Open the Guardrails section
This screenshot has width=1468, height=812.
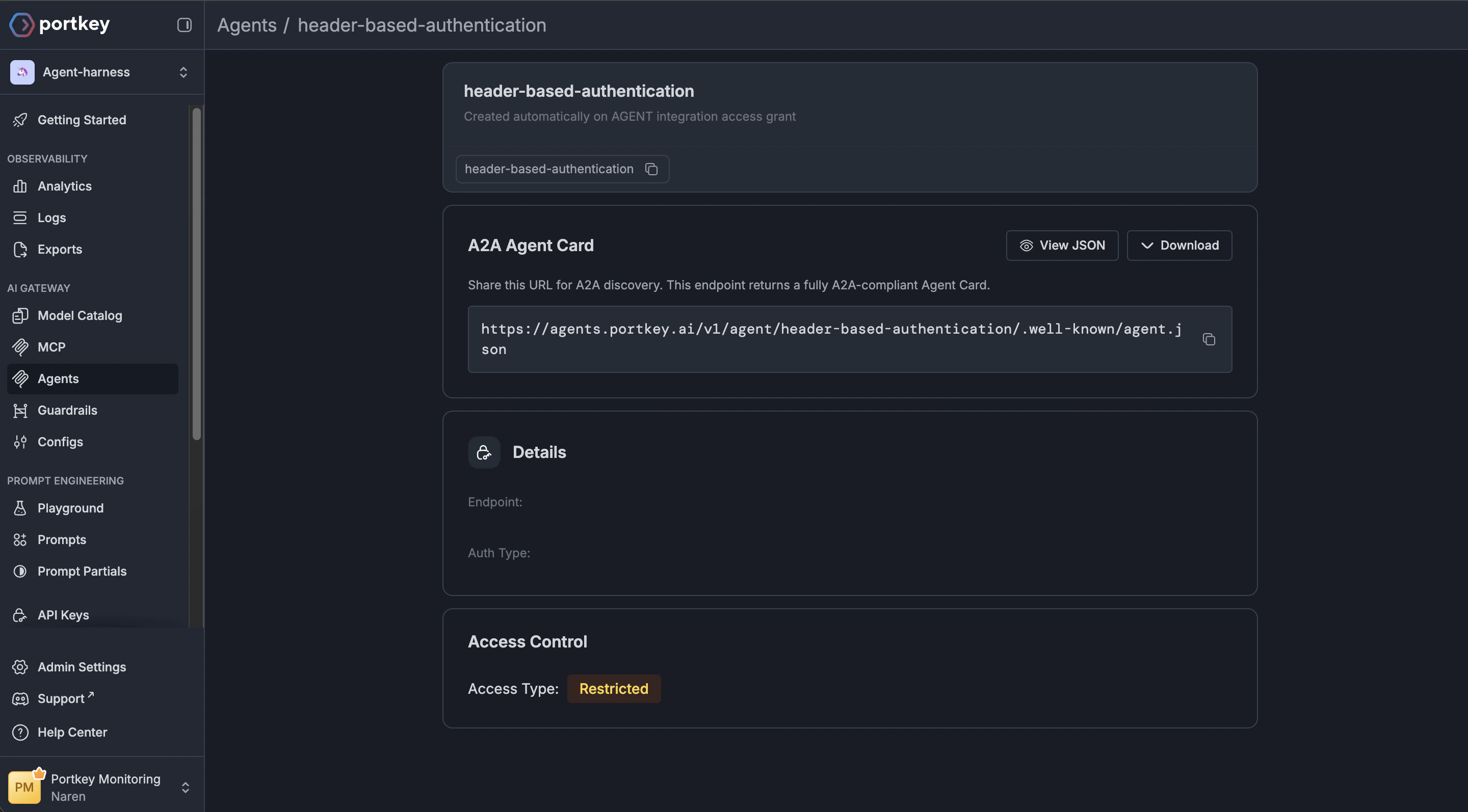67,410
